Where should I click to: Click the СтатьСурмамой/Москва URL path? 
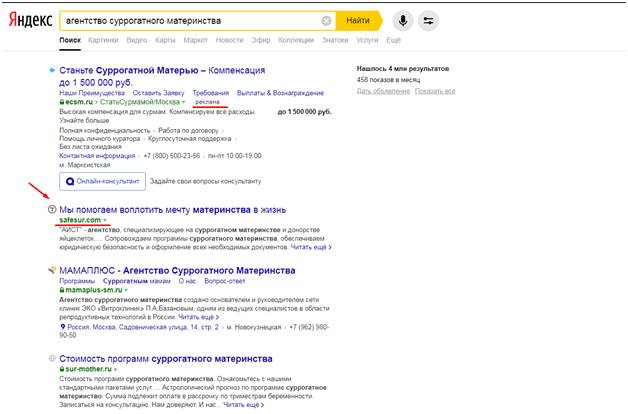[140, 102]
